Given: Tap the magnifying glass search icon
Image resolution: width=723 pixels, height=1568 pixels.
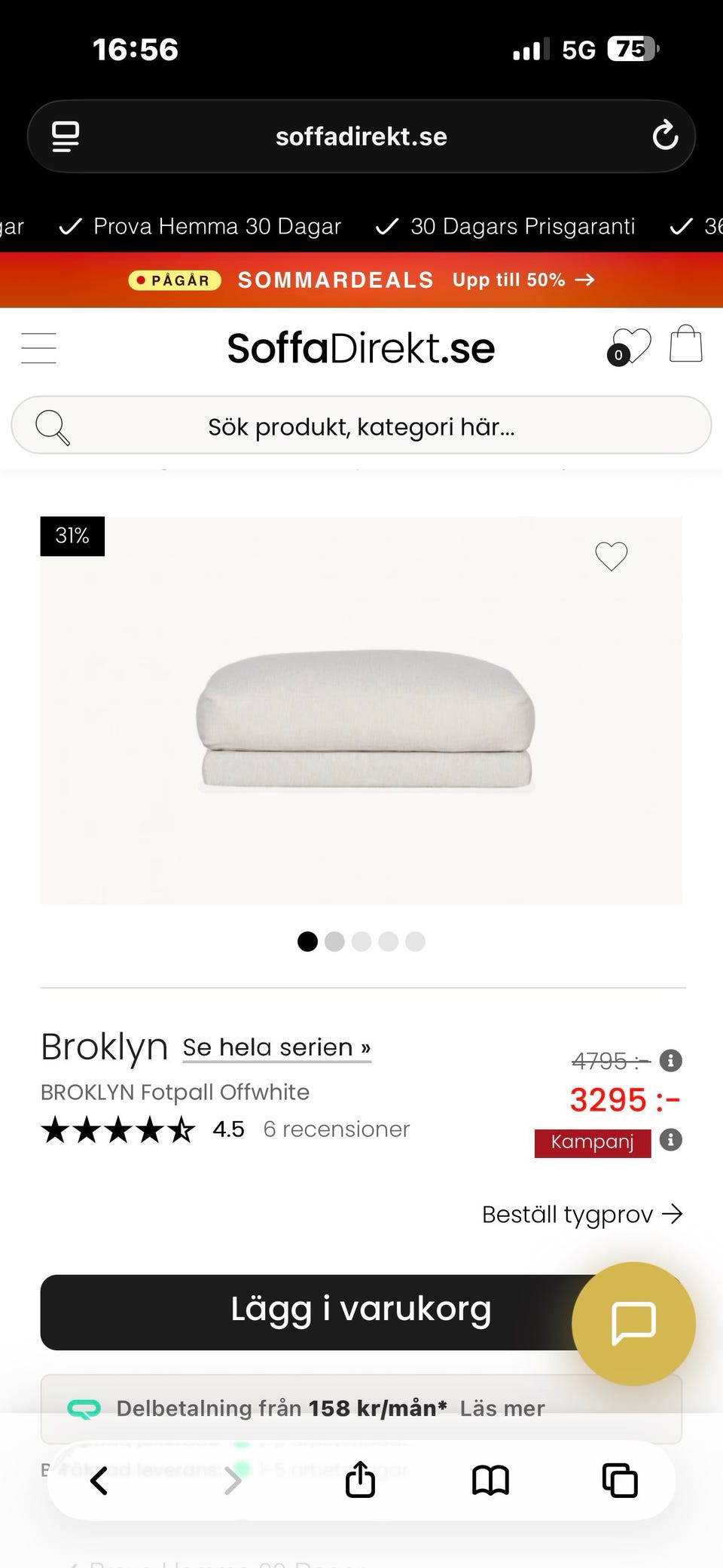Looking at the screenshot, I should [x=53, y=427].
